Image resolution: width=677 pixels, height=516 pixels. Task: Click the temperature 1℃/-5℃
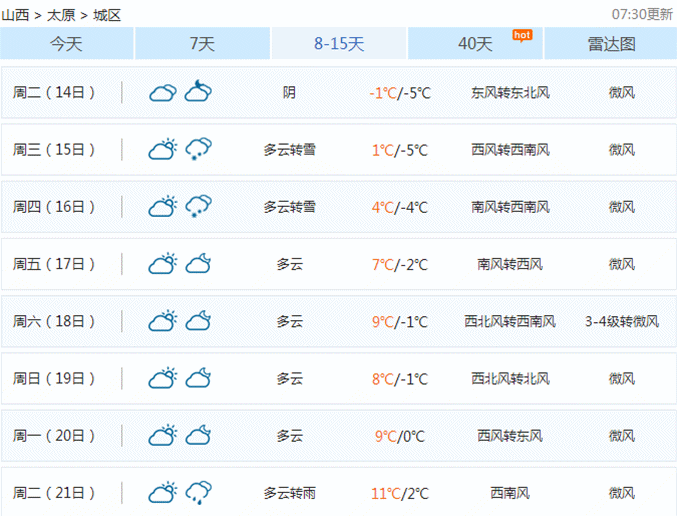coord(400,150)
